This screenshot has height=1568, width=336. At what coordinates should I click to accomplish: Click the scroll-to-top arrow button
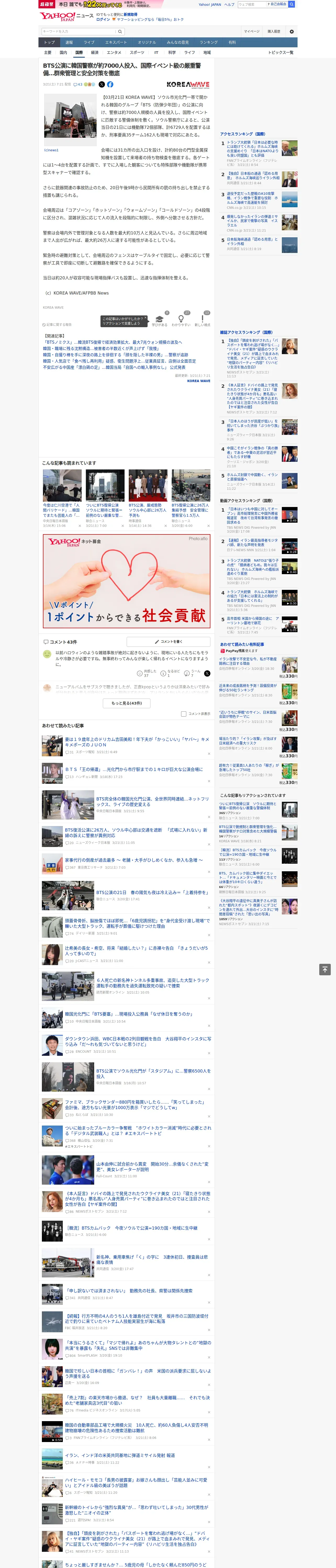(325, 969)
